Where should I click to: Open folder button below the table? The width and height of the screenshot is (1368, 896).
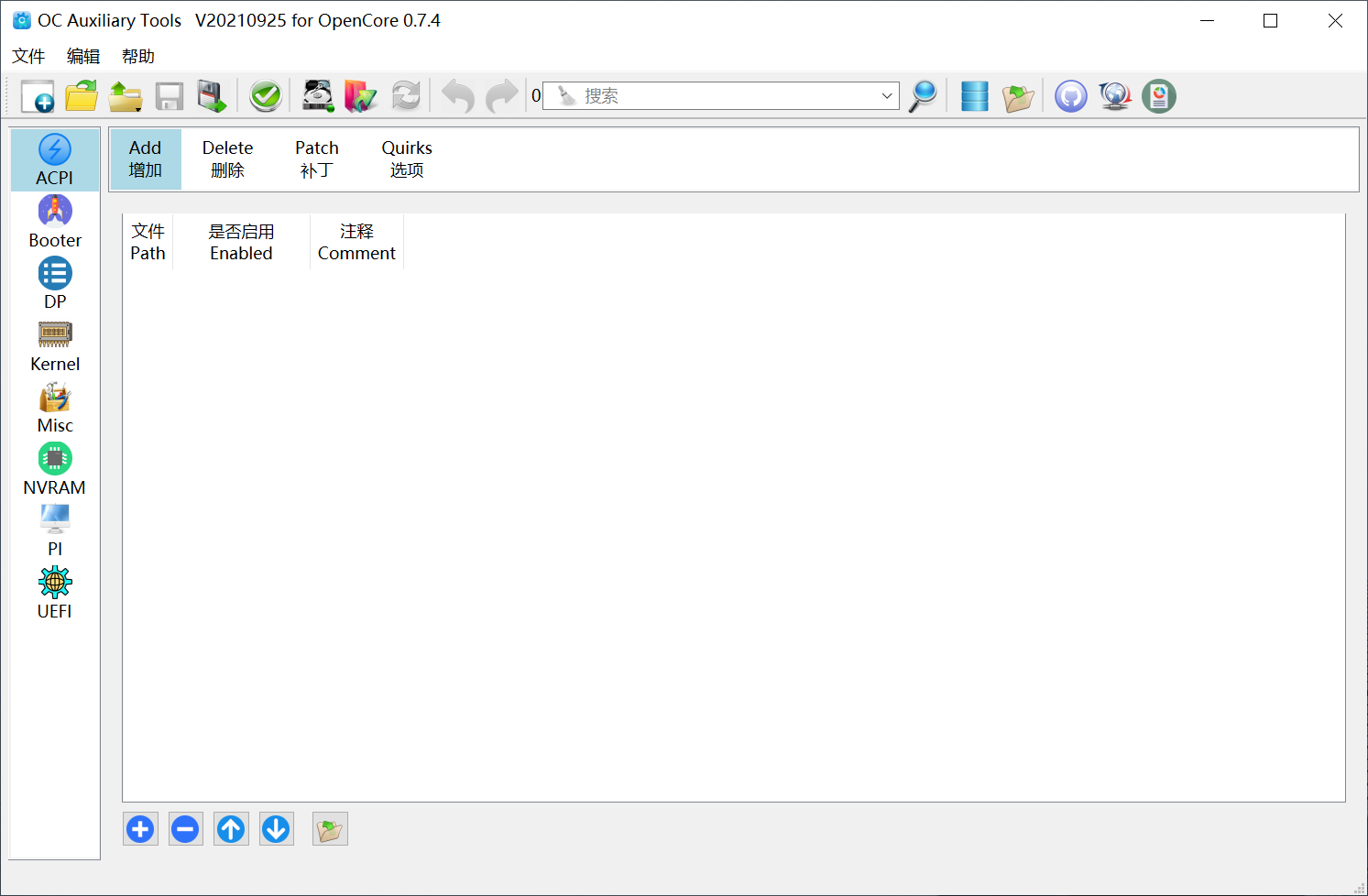tap(330, 829)
